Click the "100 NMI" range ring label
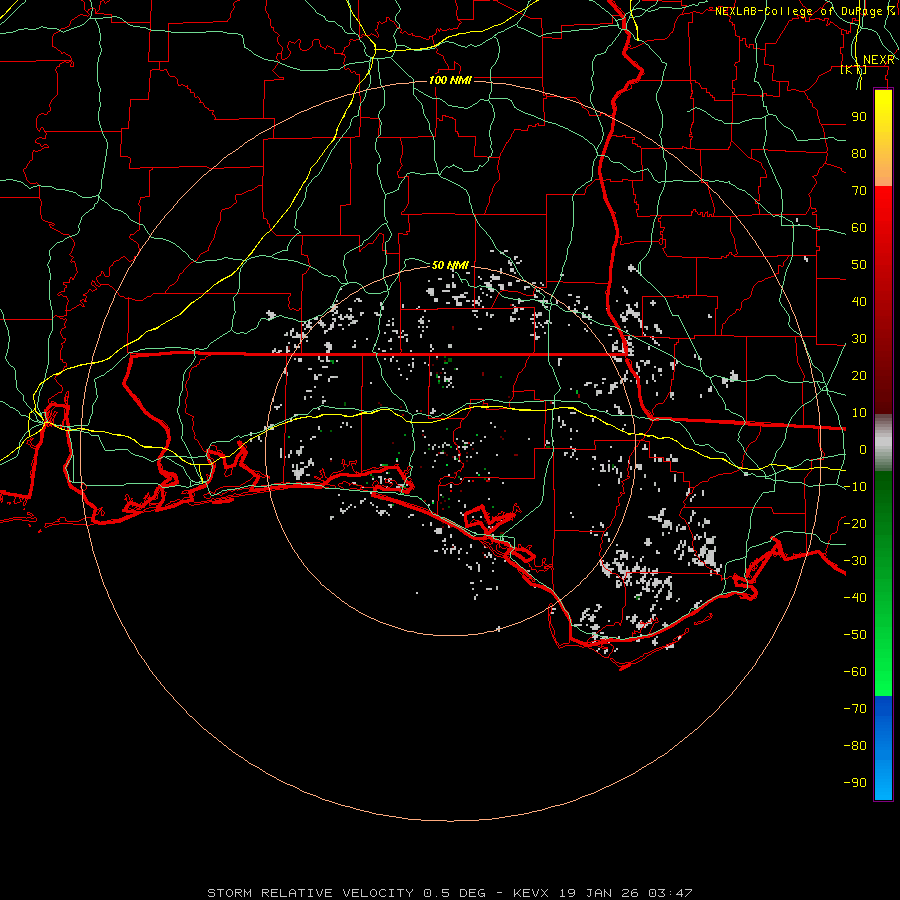Image resolution: width=900 pixels, height=900 pixels. click(450, 80)
